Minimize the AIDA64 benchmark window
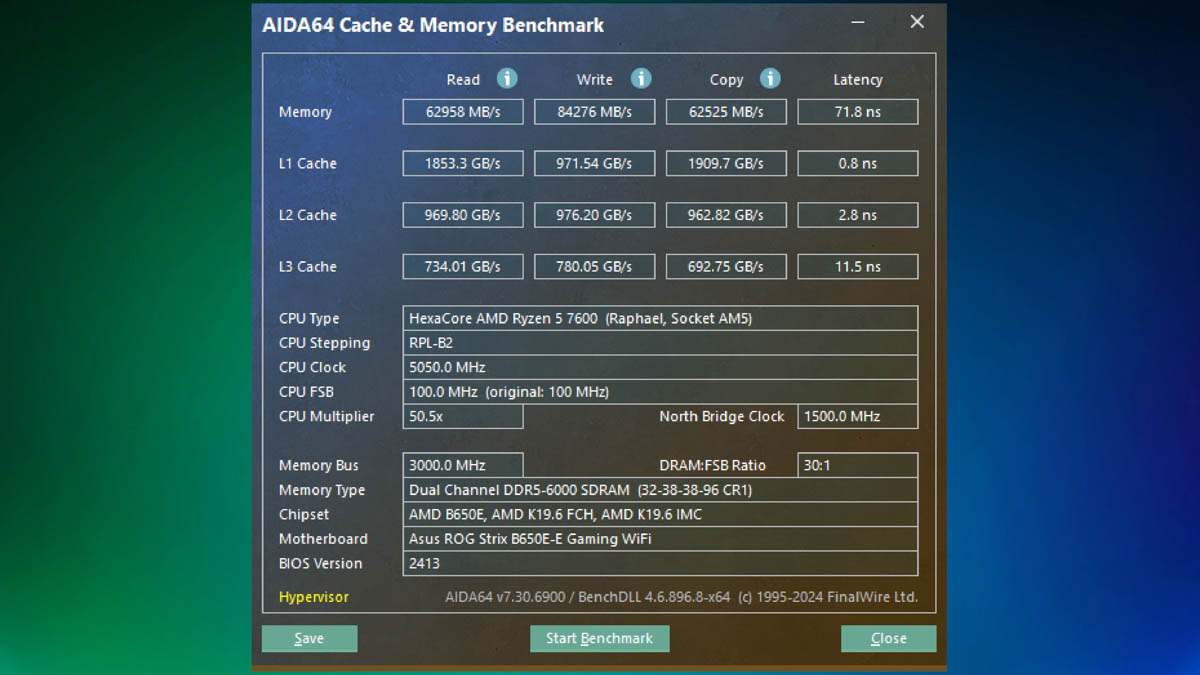Screen dimensions: 1200x675 (859, 22)
